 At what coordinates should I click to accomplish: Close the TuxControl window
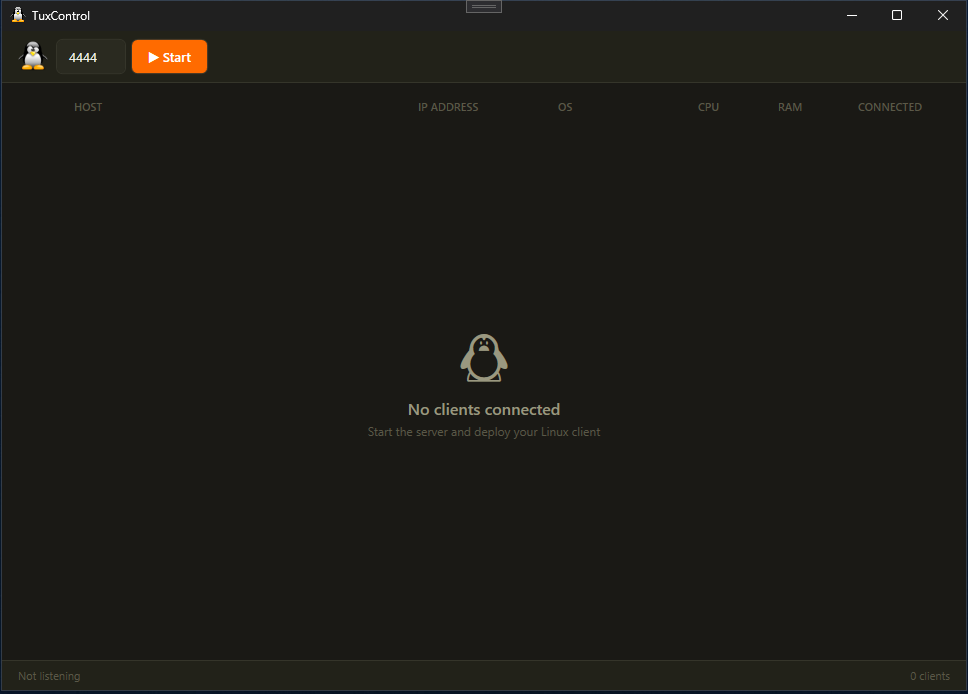(943, 15)
